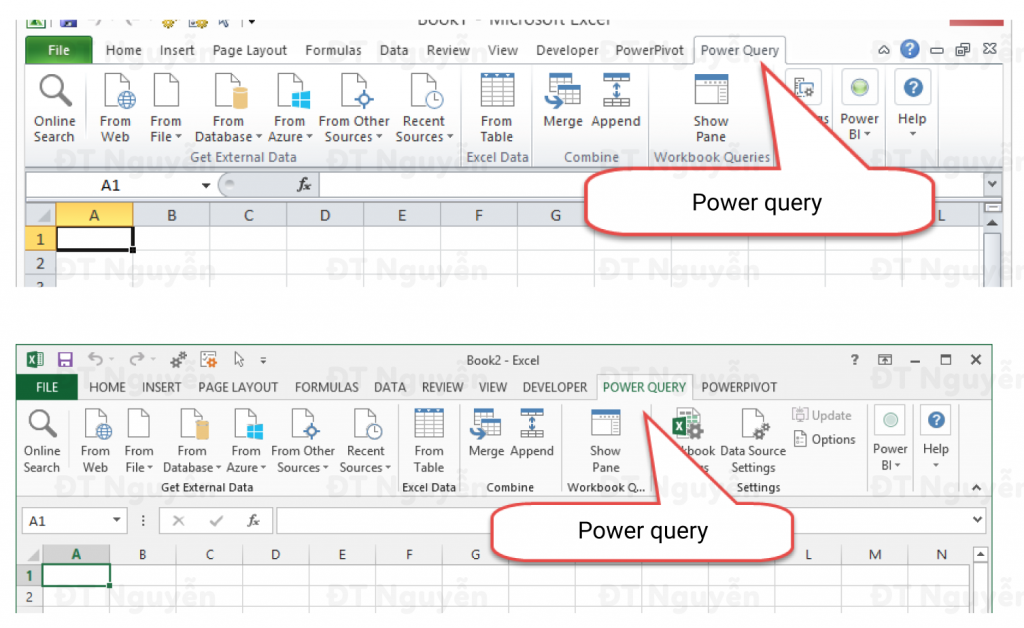Open the POWERPIVOT tab in the Book2 window

pos(739,387)
